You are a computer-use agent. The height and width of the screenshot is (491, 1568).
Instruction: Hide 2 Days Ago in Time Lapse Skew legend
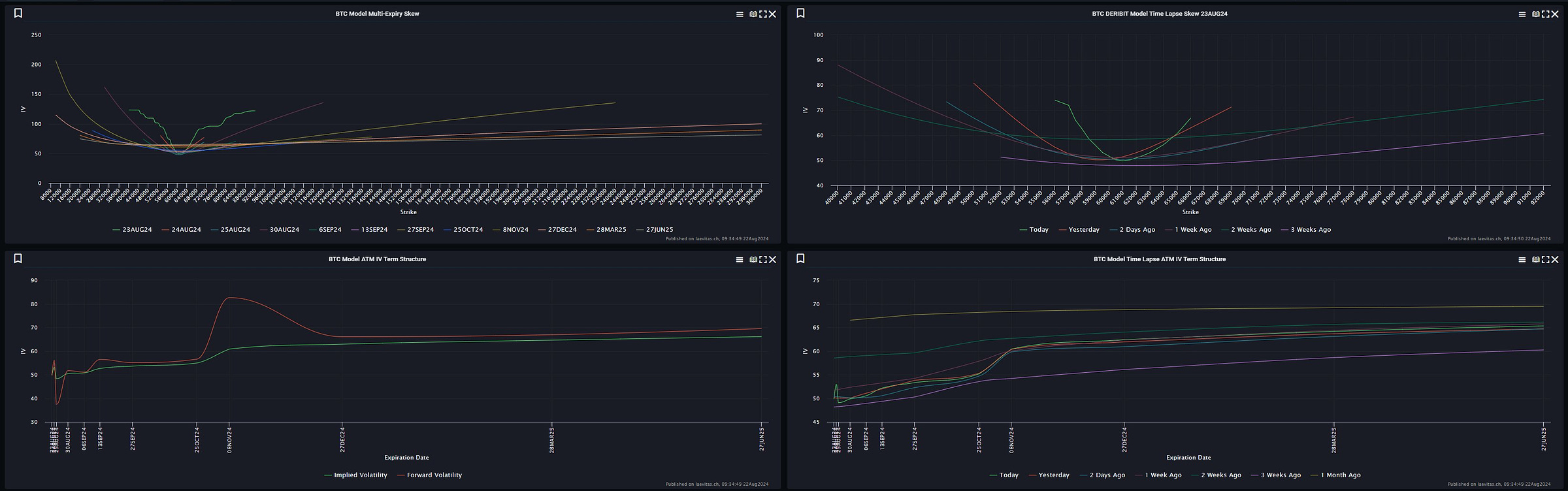pyautogui.click(x=1132, y=230)
